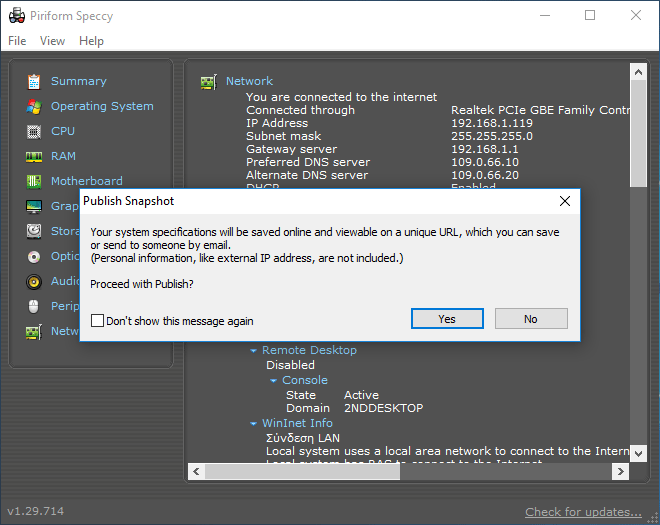Click the CPU chip icon

(x=34, y=132)
